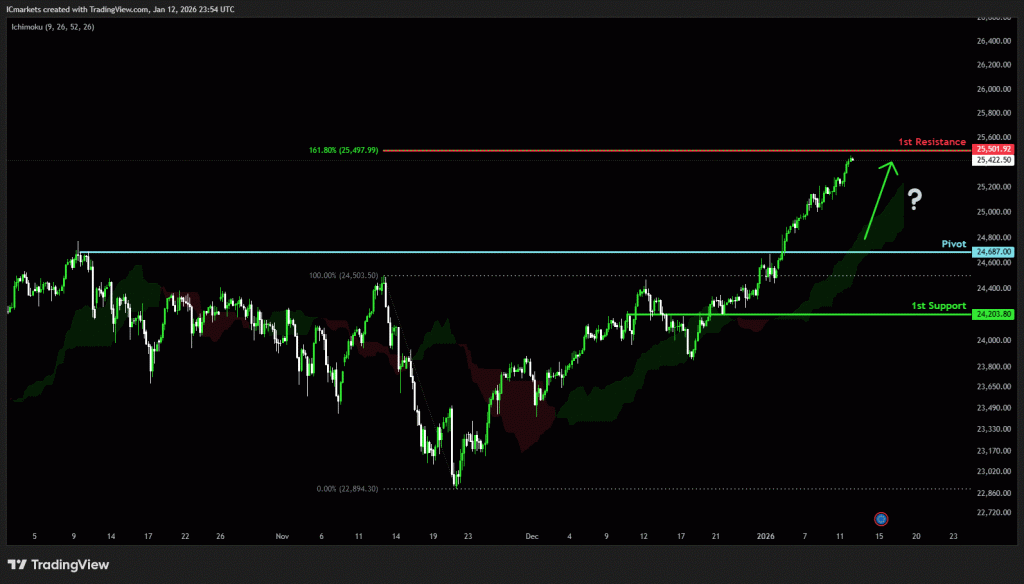Select the 1st Resistance text label
The image size is (1024, 584).
click(x=931, y=142)
